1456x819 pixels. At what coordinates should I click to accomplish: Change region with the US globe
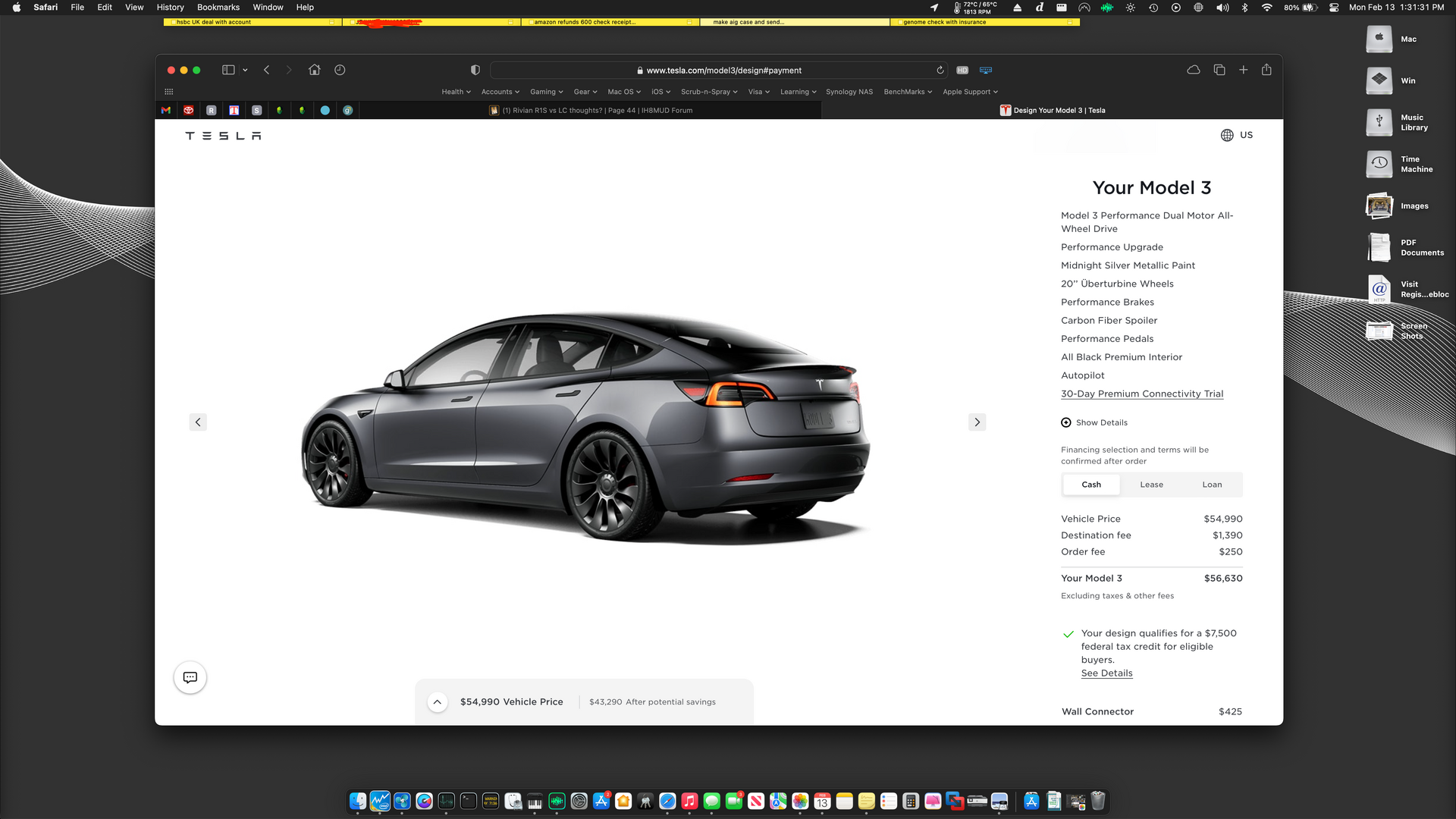click(1237, 135)
